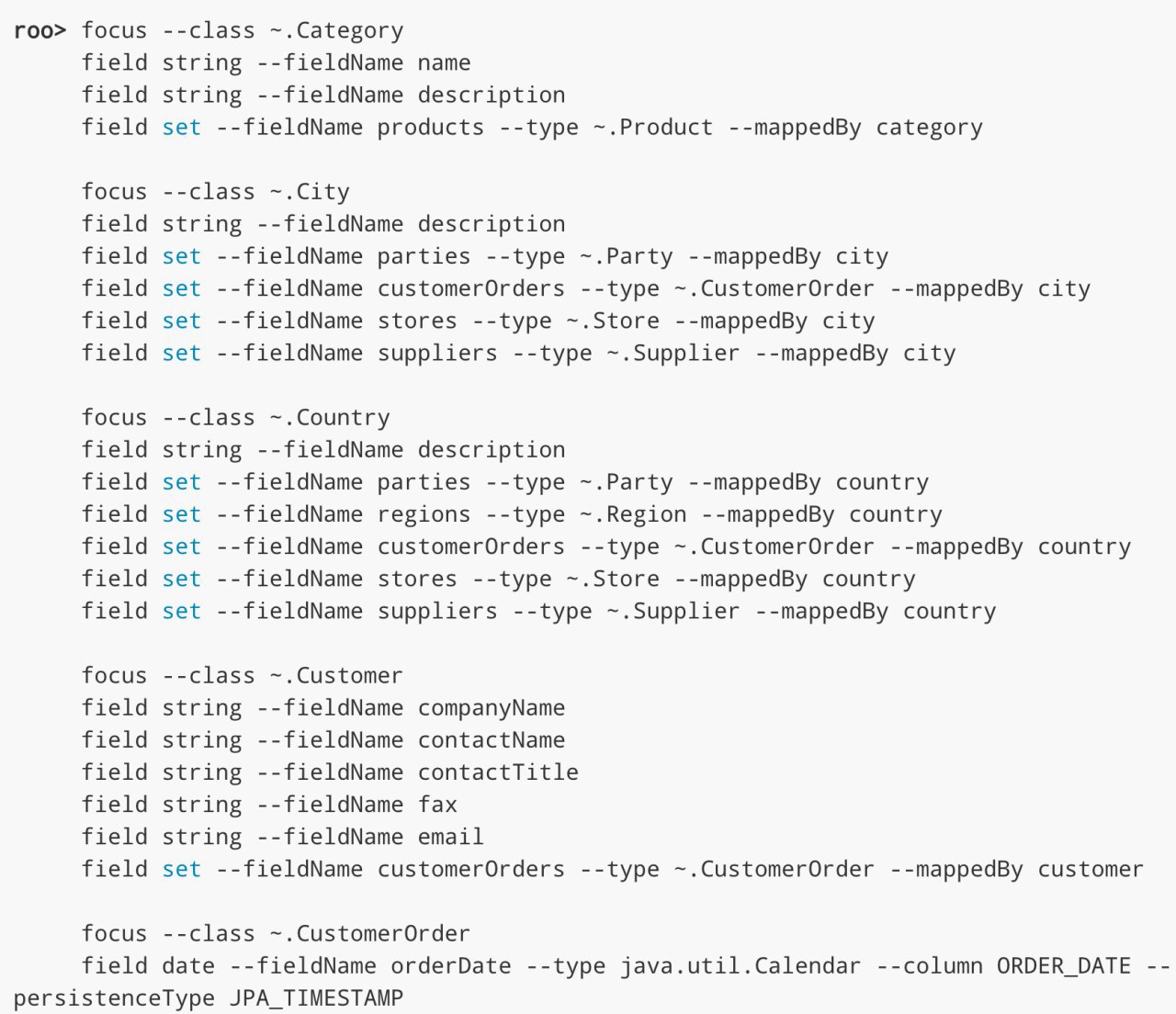Click the 'fax' field name
Image resolution: width=1176 pixels, height=1014 pixels.
(x=437, y=805)
